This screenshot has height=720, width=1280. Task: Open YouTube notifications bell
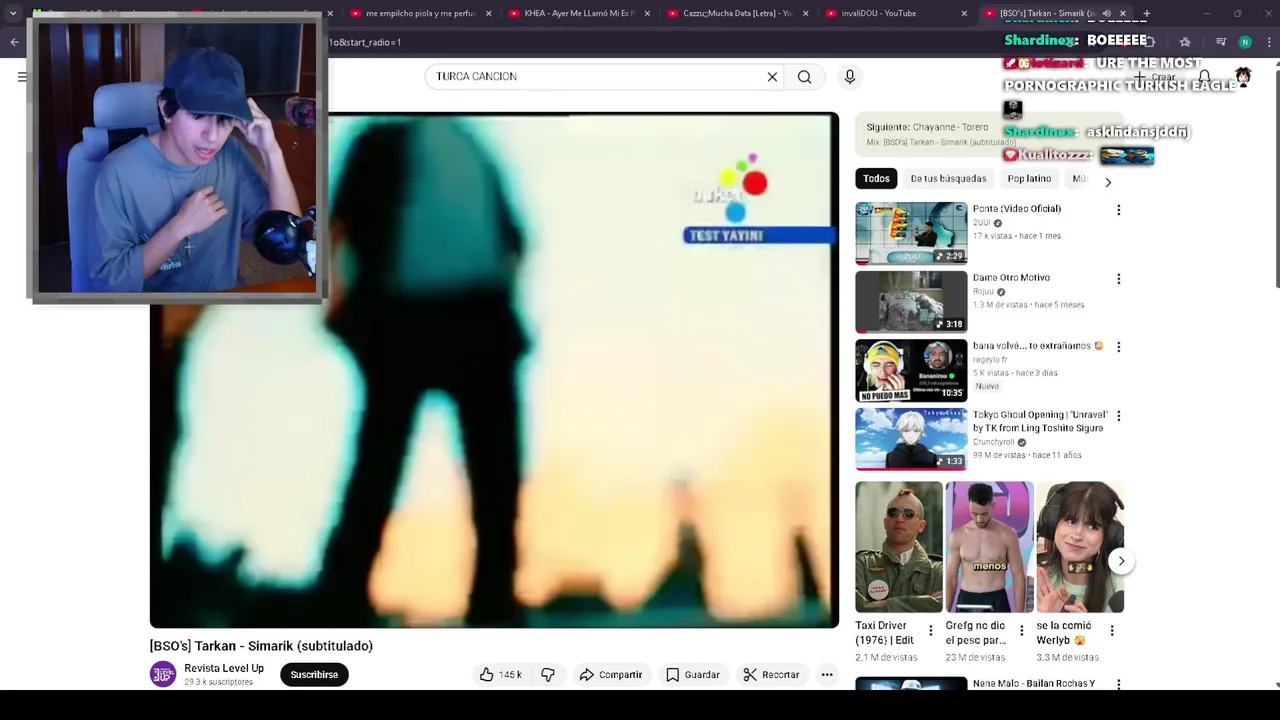[1205, 77]
